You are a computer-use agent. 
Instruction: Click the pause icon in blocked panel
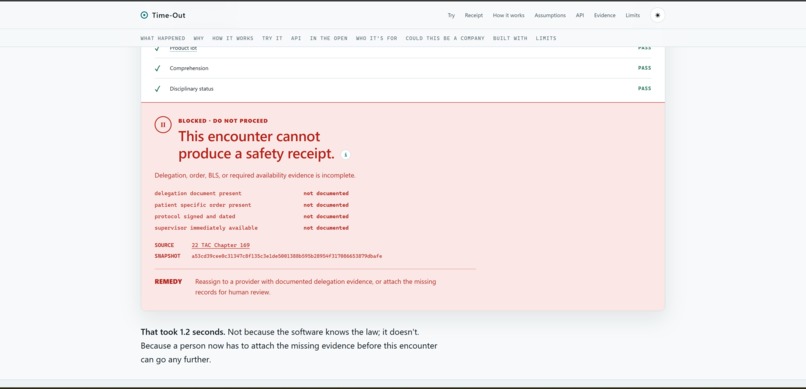(163, 124)
